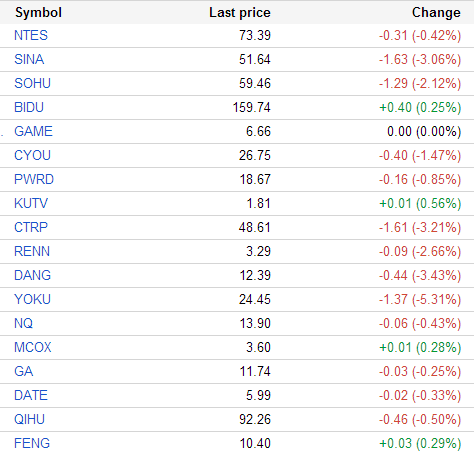This screenshot has height=453, width=474.
Task: Click the Symbol column header
Action: click(38, 13)
